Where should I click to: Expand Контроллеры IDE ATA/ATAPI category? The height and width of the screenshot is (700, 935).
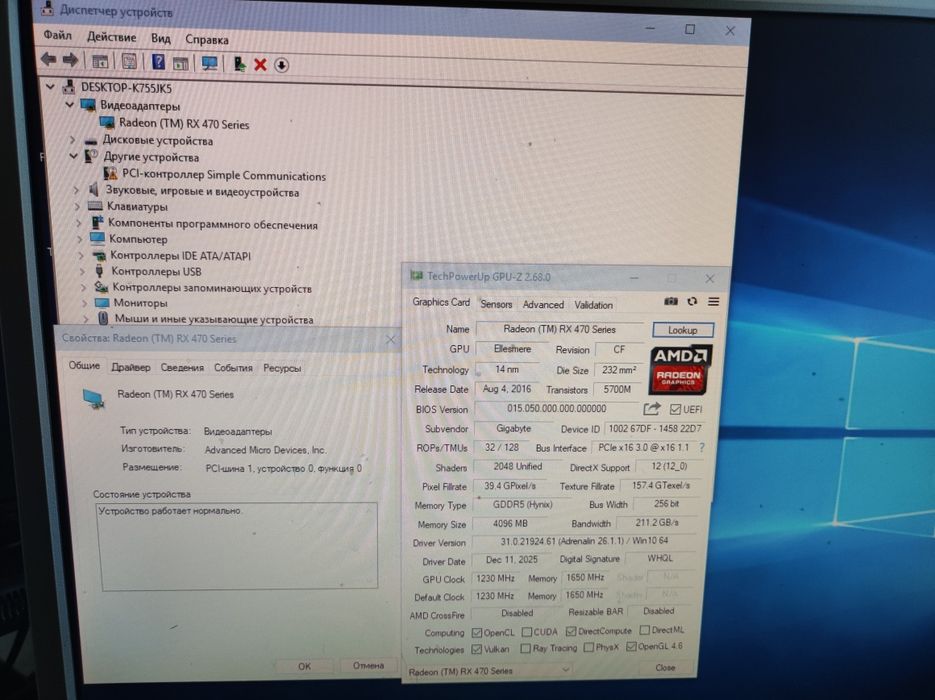pos(81,255)
